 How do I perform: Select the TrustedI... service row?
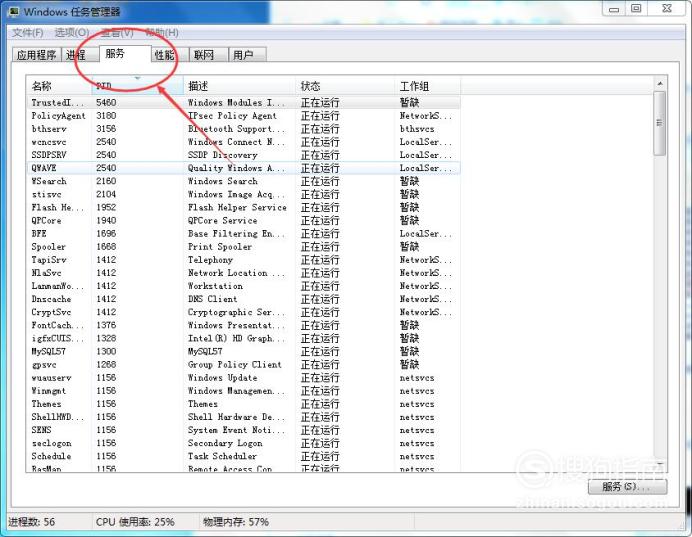pos(243,102)
